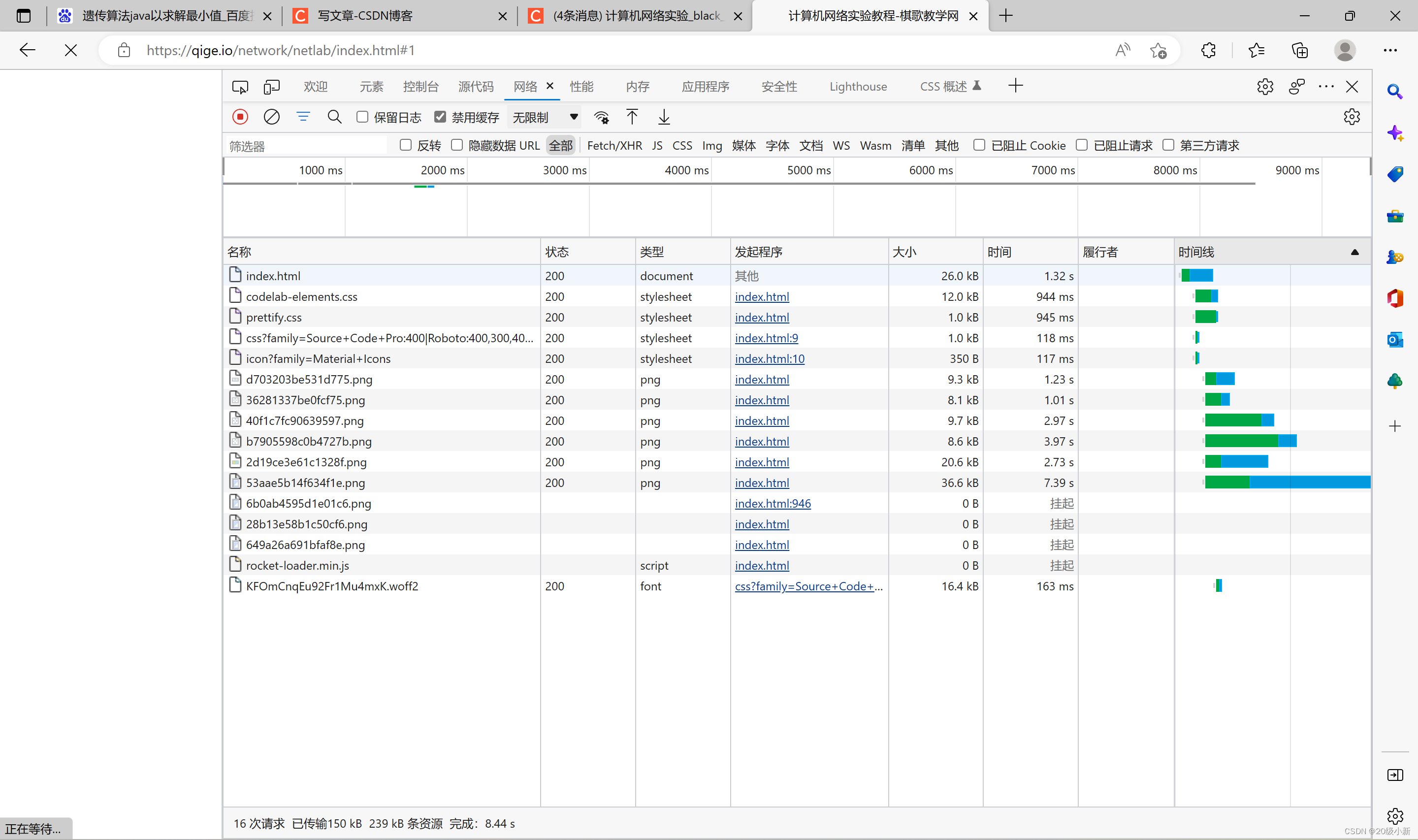Clear the network request log
Image resolution: width=1418 pixels, height=840 pixels.
pos(272,117)
